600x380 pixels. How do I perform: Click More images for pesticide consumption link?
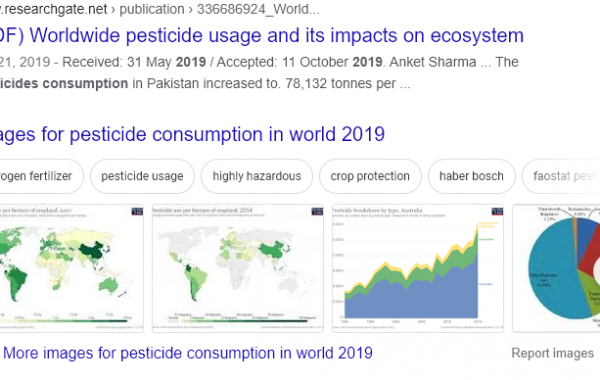pyautogui.click(x=188, y=353)
